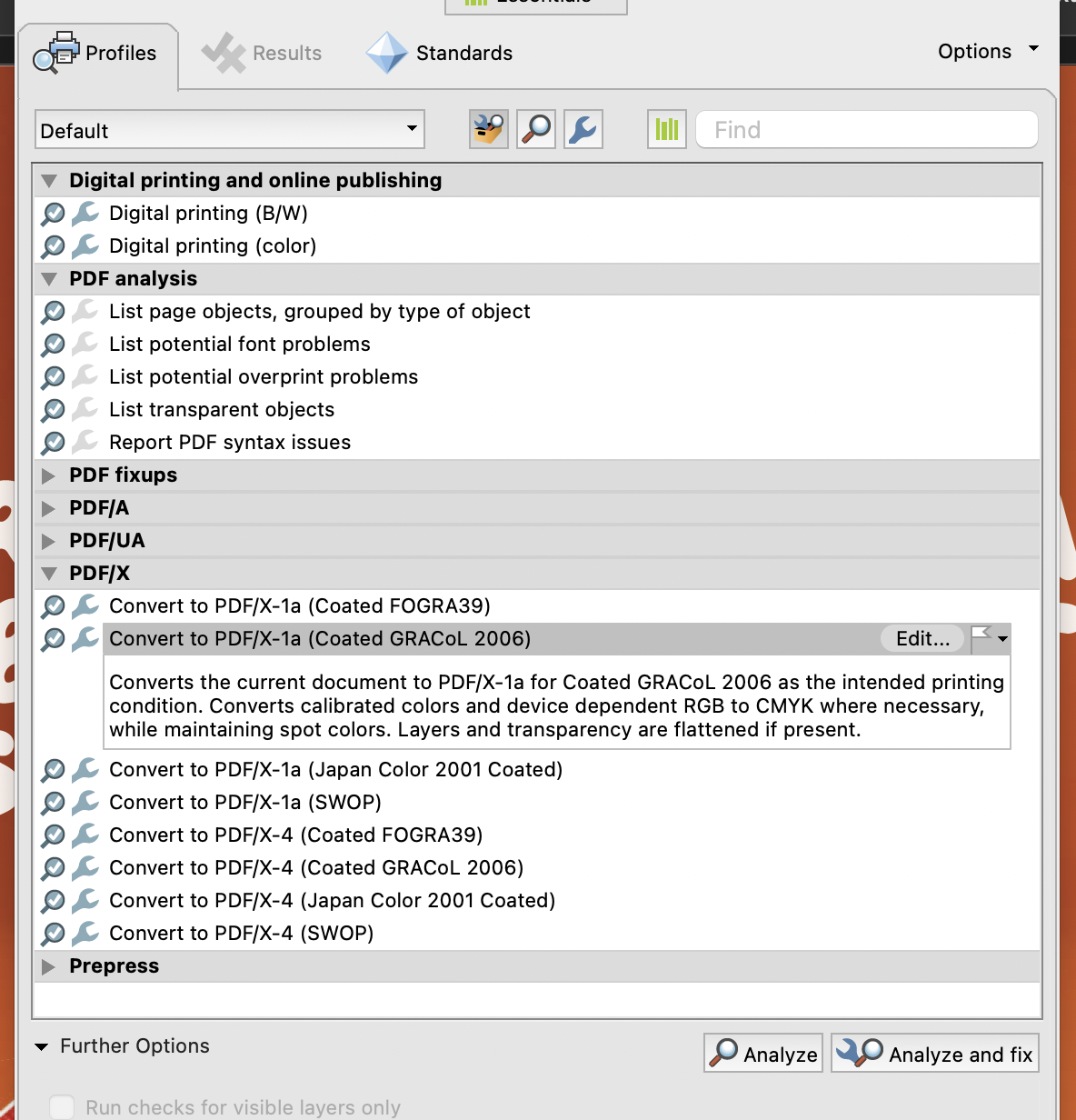Click the Select Profiles toolbar icon
Screen dimensions: 1076x1120
[x=489, y=130]
